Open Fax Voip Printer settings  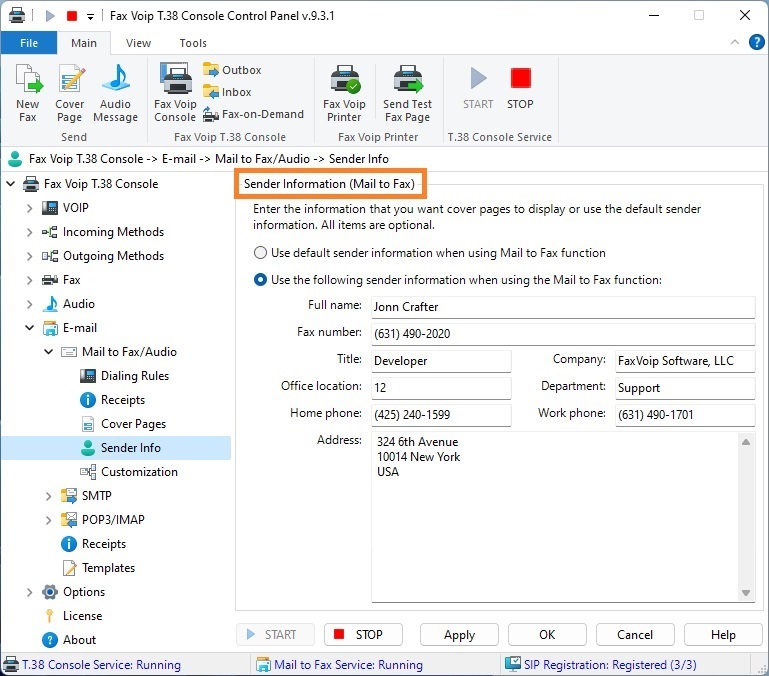[344, 93]
